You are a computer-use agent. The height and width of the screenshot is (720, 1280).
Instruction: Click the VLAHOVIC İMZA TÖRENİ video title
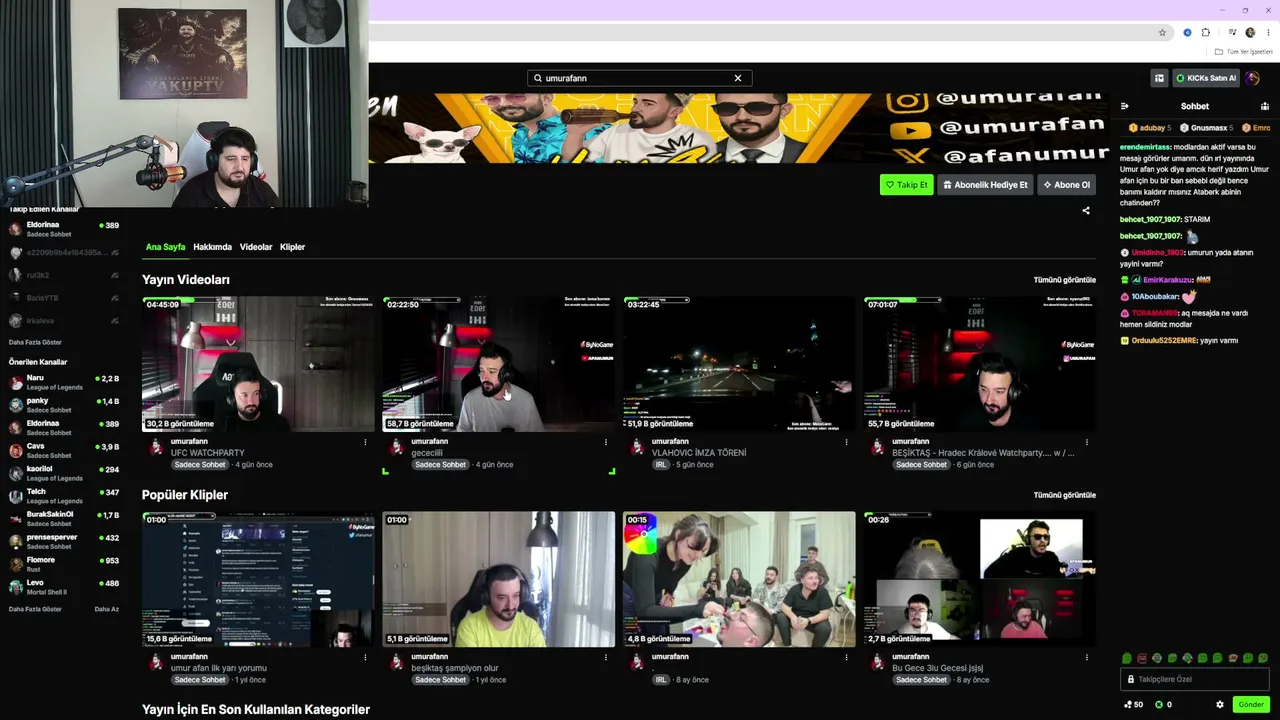tap(699, 453)
